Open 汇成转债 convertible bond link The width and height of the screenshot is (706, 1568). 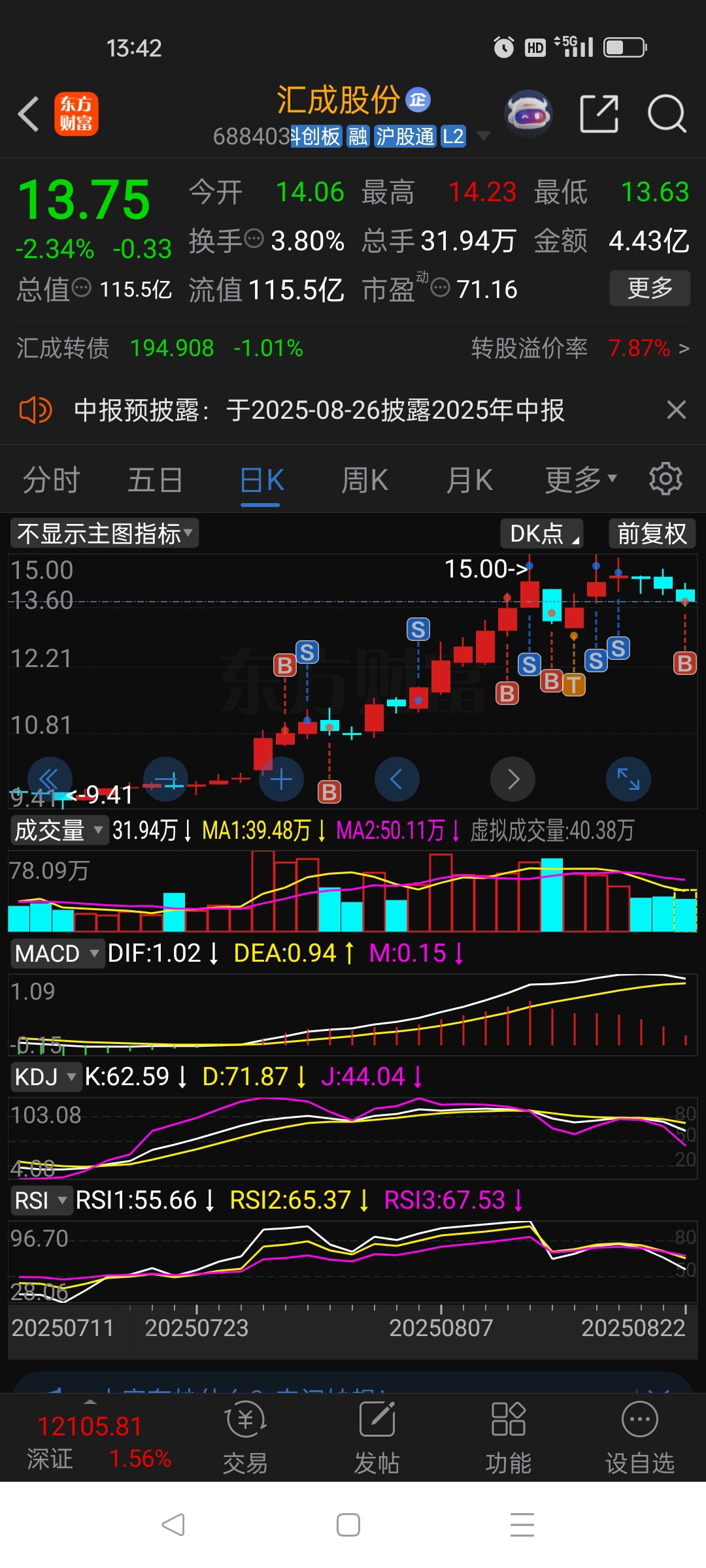(x=160, y=348)
